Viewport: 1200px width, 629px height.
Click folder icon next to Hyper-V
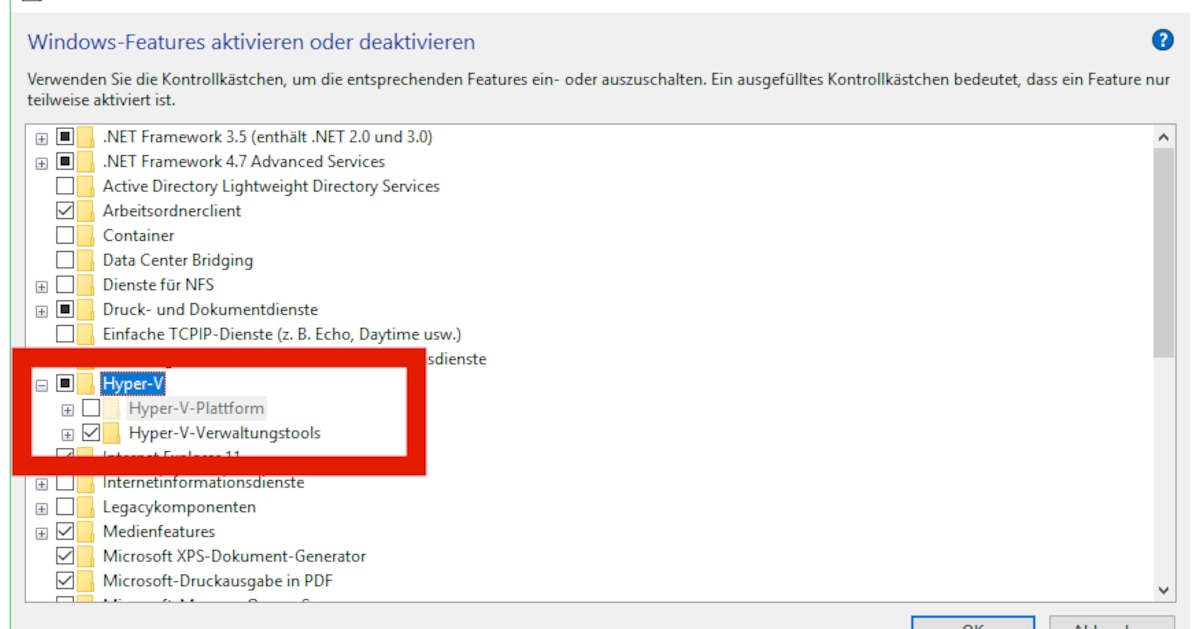87,383
